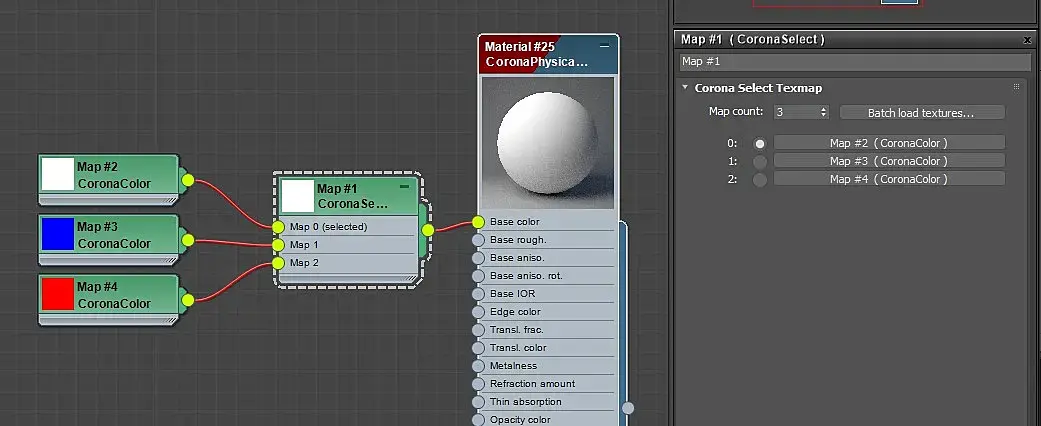Click output socket of Map #4 node

click(x=188, y=300)
